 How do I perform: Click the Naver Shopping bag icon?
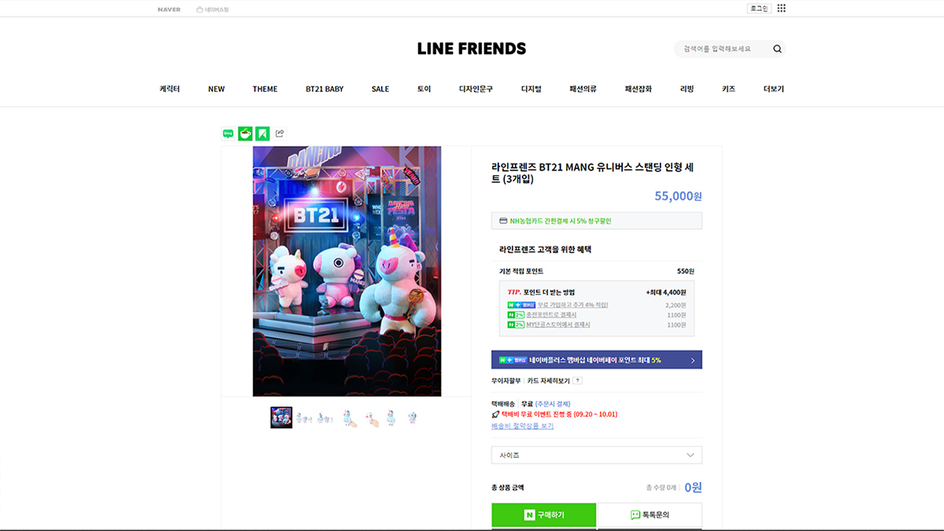click(x=200, y=10)
